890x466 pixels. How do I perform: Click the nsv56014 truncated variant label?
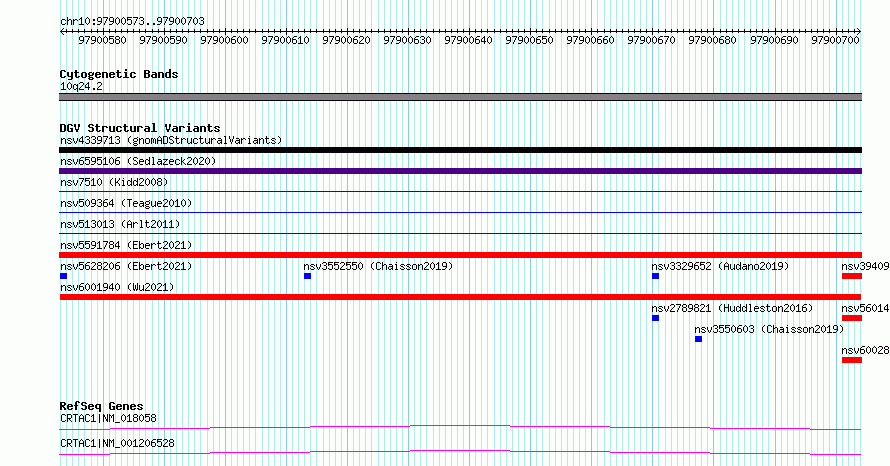point(865,308)
